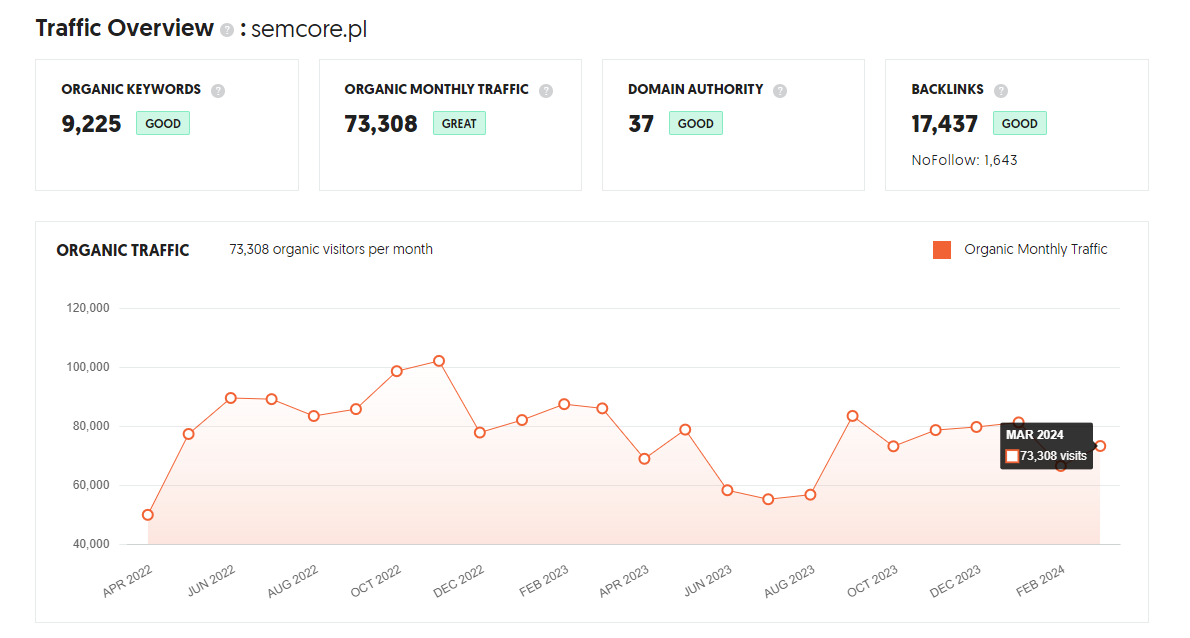Screen dimensions: 1190x638
Task: Select the peak NOV 2022 data point
Action: pos(439,361)
